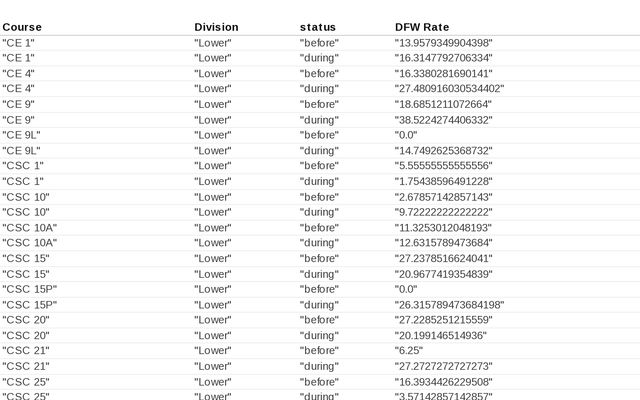The height and width of the screenshot is (400, 640).
Task: Click the cell showing "1.75438596491228"
Action: click(443, 182)
